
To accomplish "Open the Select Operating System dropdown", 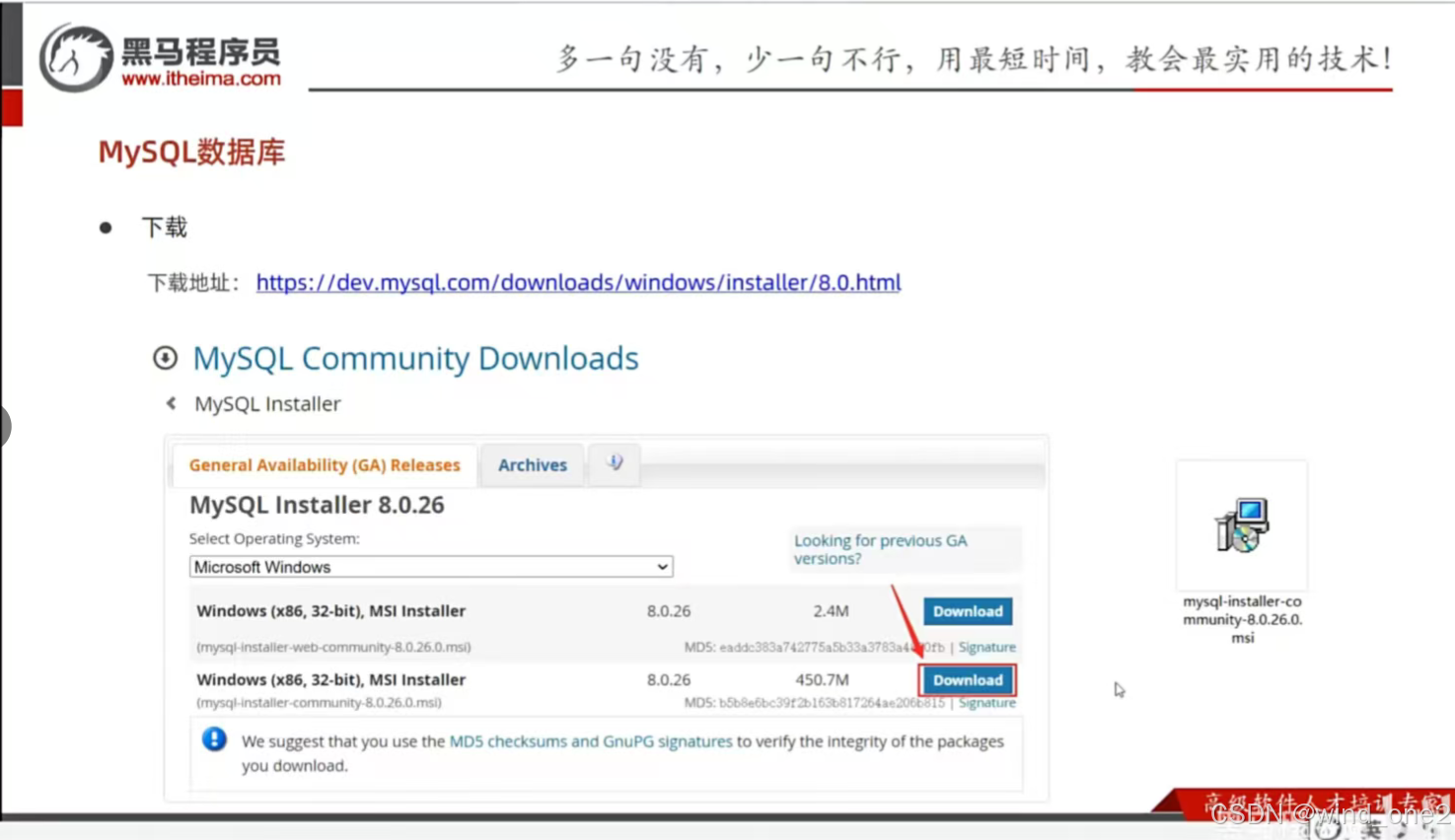I will 431,567.
